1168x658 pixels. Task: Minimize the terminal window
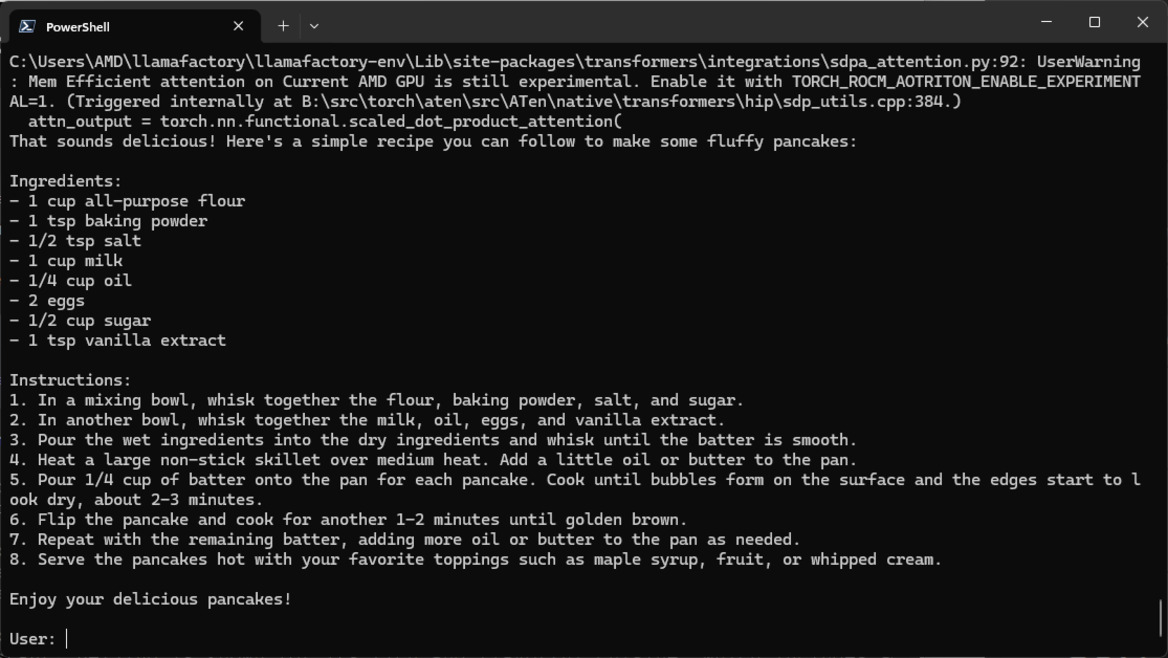1047,22
